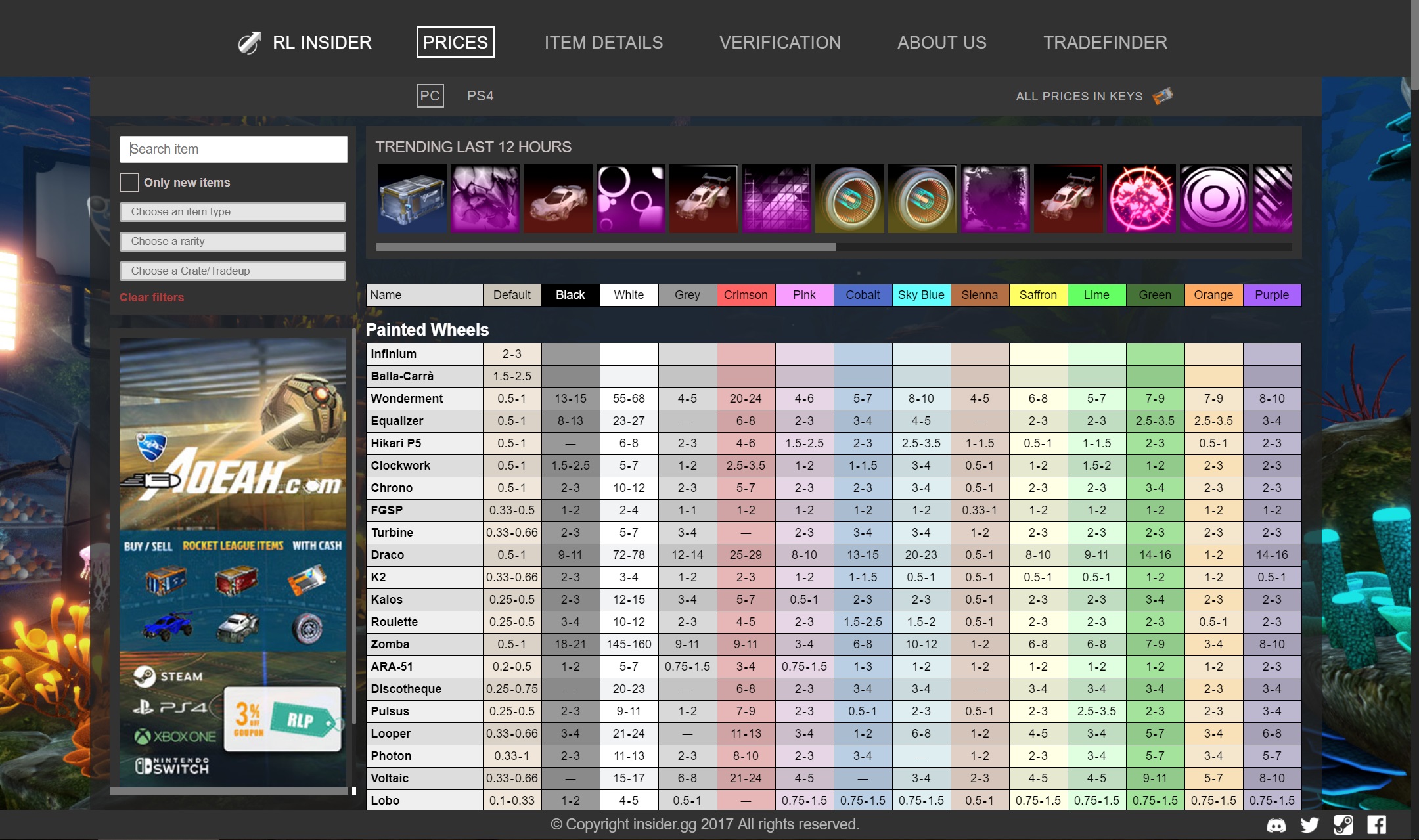Open the Tradefinder menu item

[x=1105, y=43]
